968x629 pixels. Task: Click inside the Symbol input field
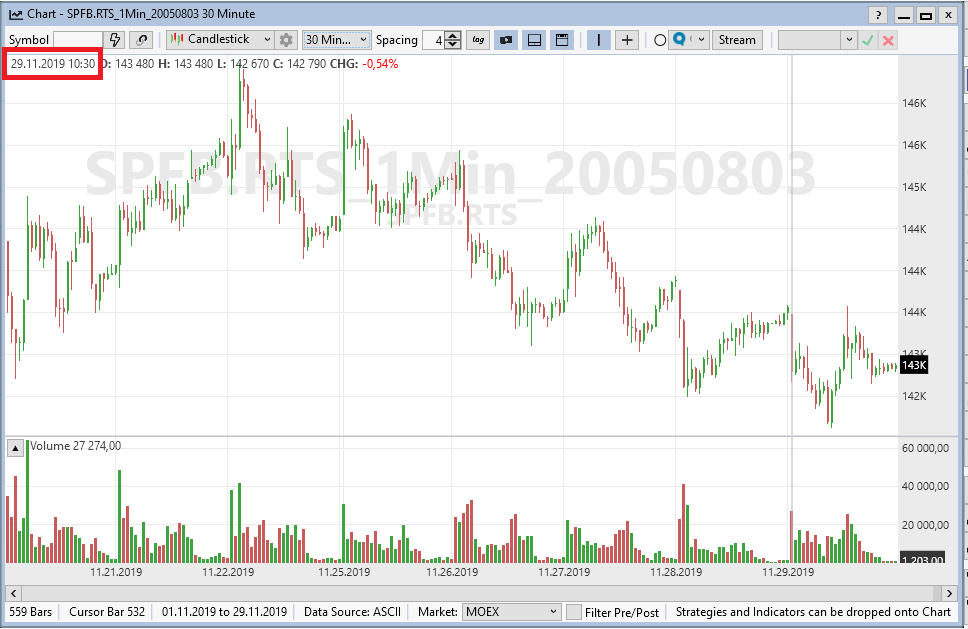80,39
